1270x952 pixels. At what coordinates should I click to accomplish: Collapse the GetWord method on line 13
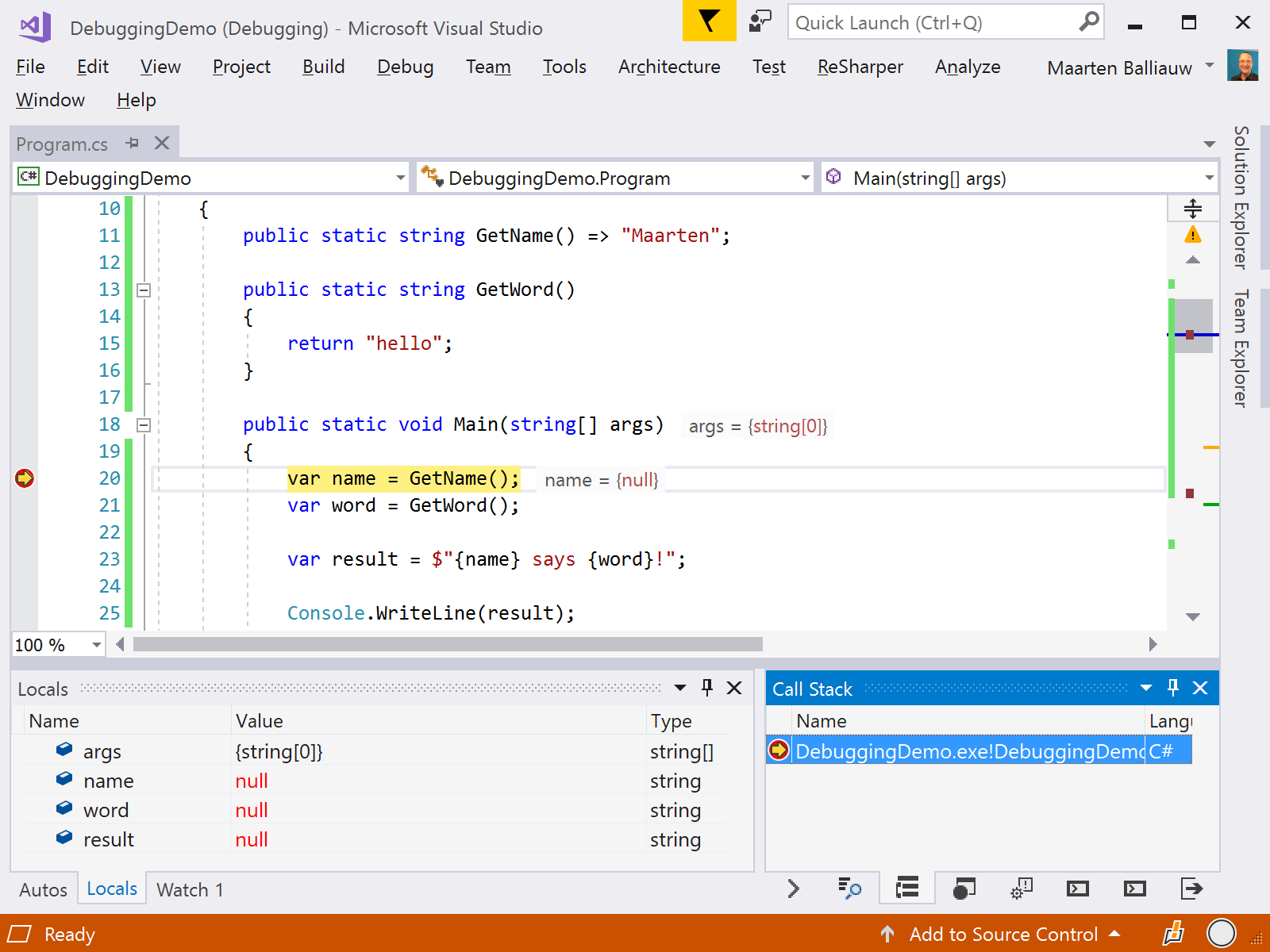click(x=144, y=290)
